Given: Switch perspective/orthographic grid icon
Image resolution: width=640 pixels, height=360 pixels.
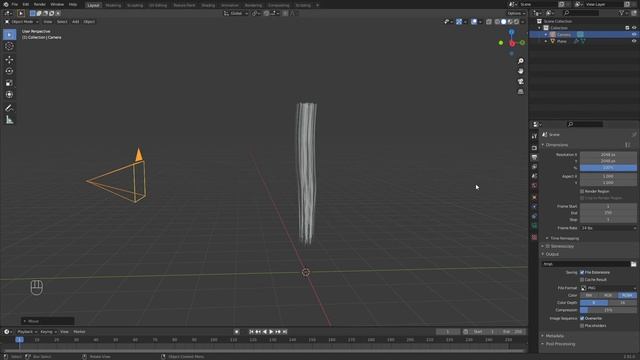Looking at the screenshot, I should (520, 92).
